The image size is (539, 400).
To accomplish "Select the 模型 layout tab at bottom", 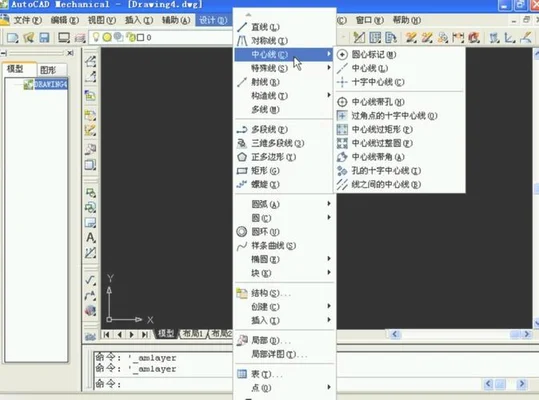I will pos(166,333).
